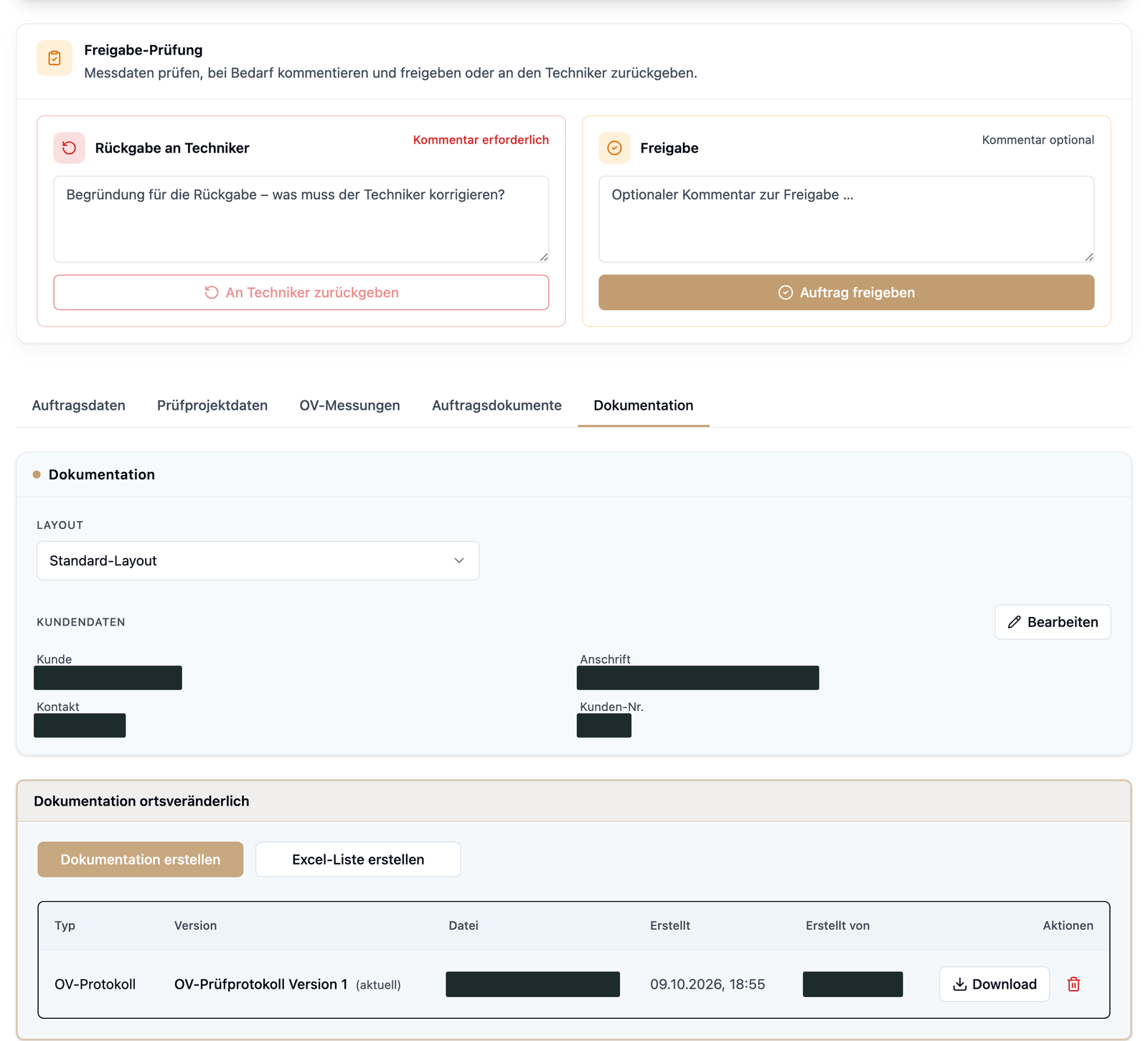Click resize handle of Freigabe comment textarea

pyautogui.click(x=1089, y=257)
